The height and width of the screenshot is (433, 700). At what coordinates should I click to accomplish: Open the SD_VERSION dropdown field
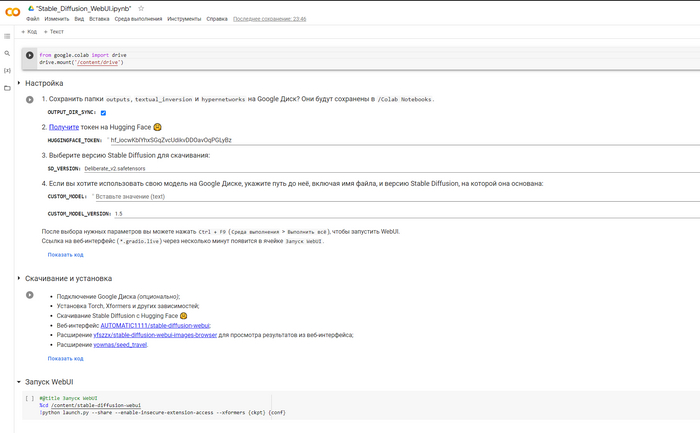pyautogui.click(x=392, y=168)
